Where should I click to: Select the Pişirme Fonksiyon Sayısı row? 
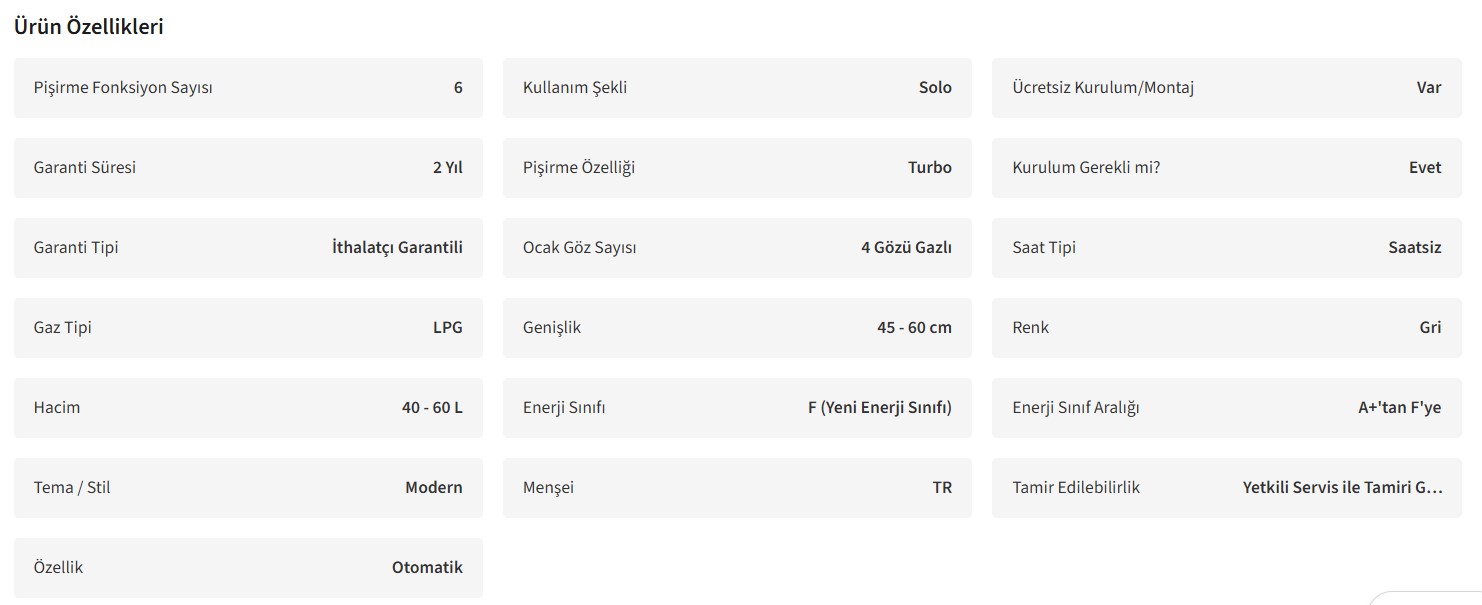248,88
